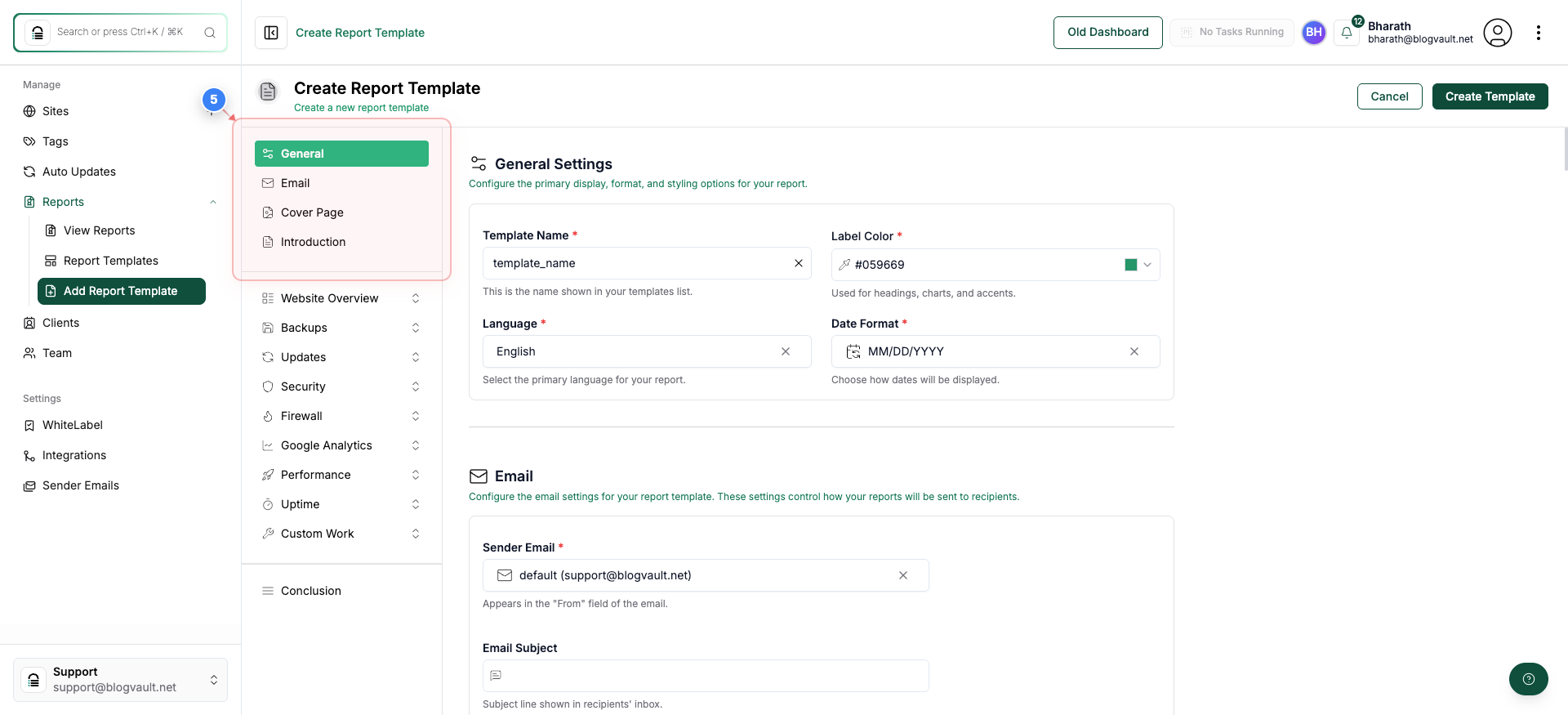The height and width of the screenshot is (715, 1568).
Task: Open Sender Emails settings
Action: 81,485
